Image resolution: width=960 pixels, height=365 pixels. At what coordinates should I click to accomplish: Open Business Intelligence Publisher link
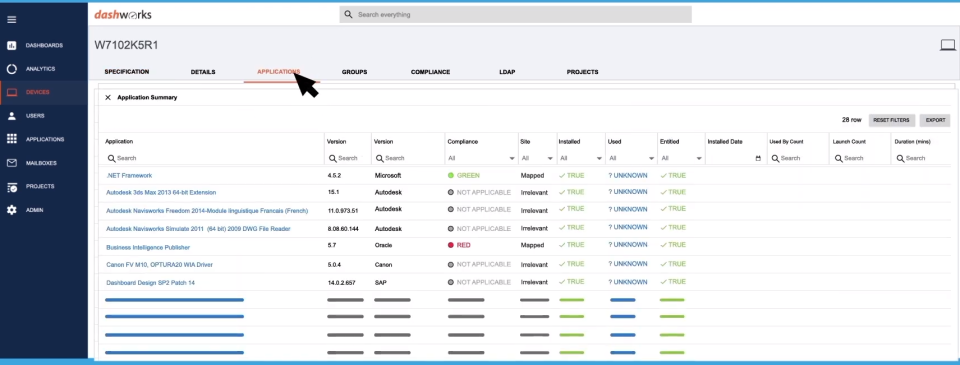coord(148,247)
